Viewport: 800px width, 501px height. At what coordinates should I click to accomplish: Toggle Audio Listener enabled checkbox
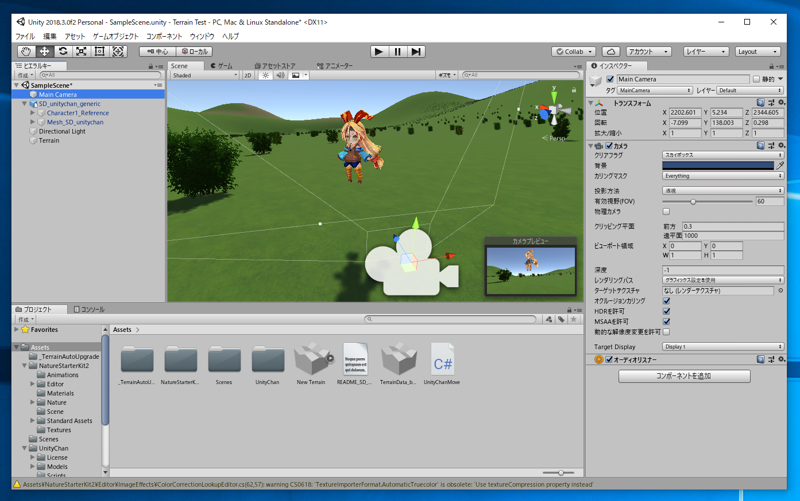[x=609, y=360]
